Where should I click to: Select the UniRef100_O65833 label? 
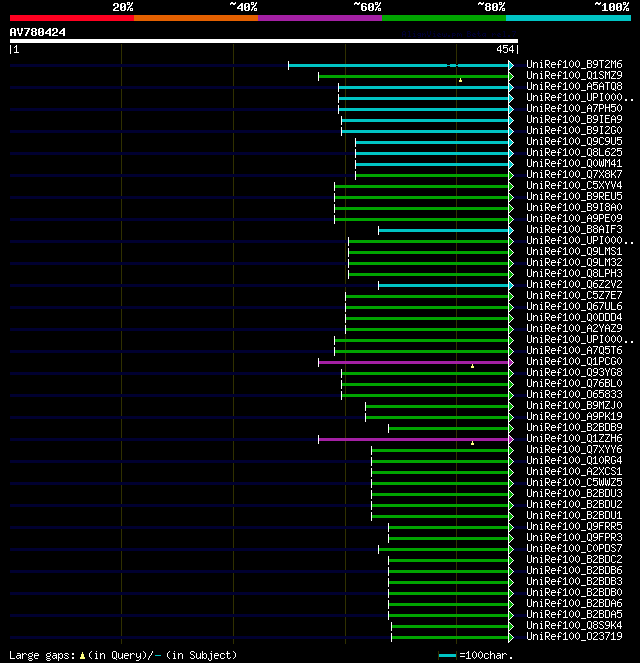coord(574,394)
